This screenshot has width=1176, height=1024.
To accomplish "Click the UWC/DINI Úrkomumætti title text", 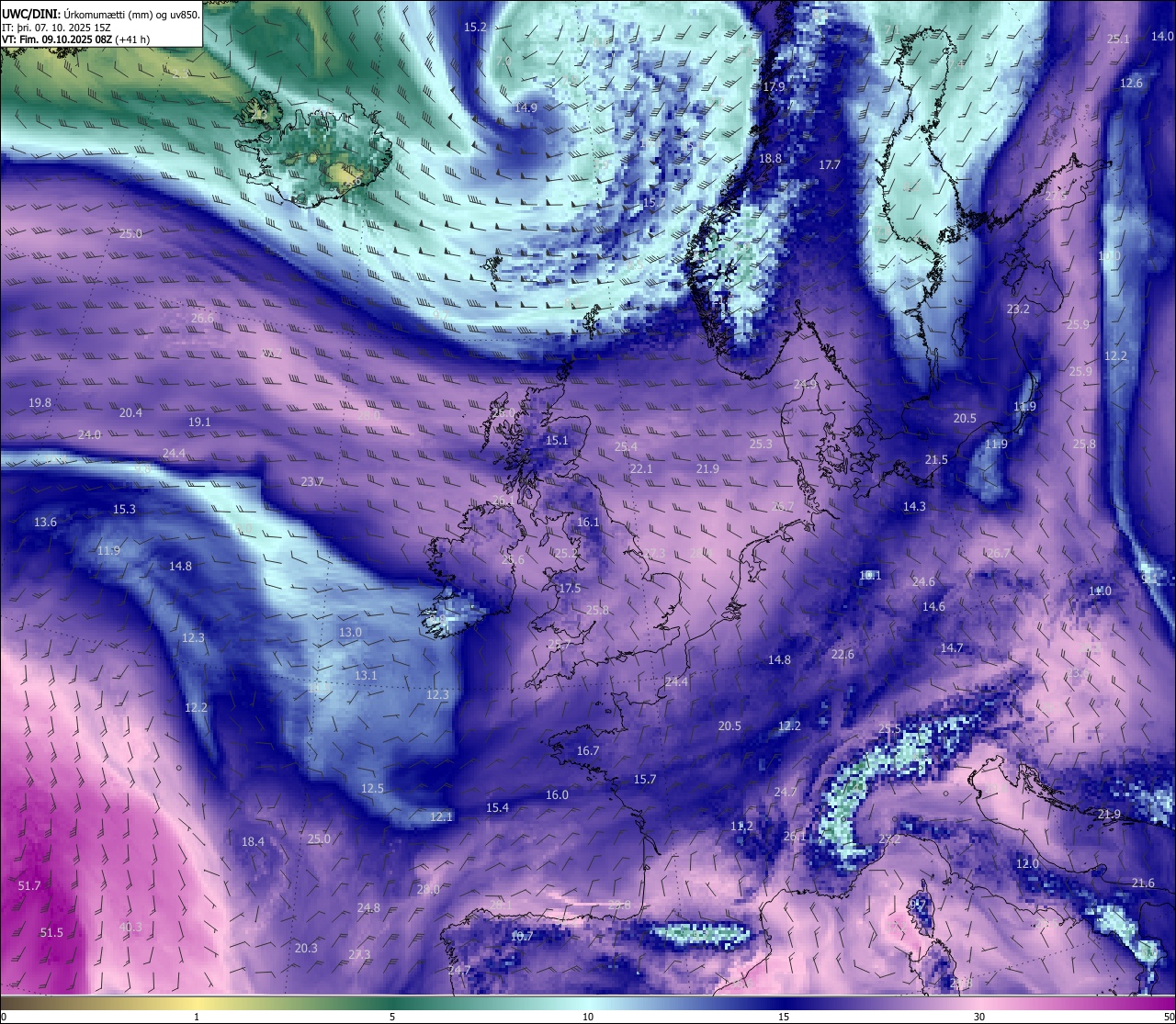I will pos(101,16).
